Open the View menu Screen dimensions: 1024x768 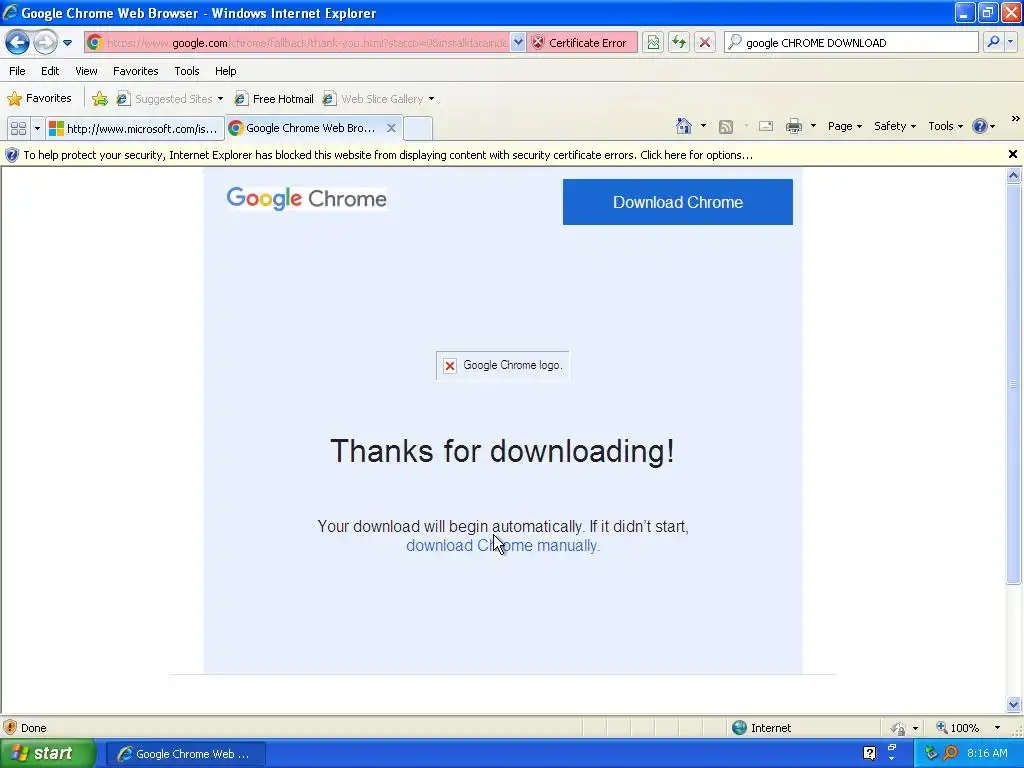pos(86,71)
